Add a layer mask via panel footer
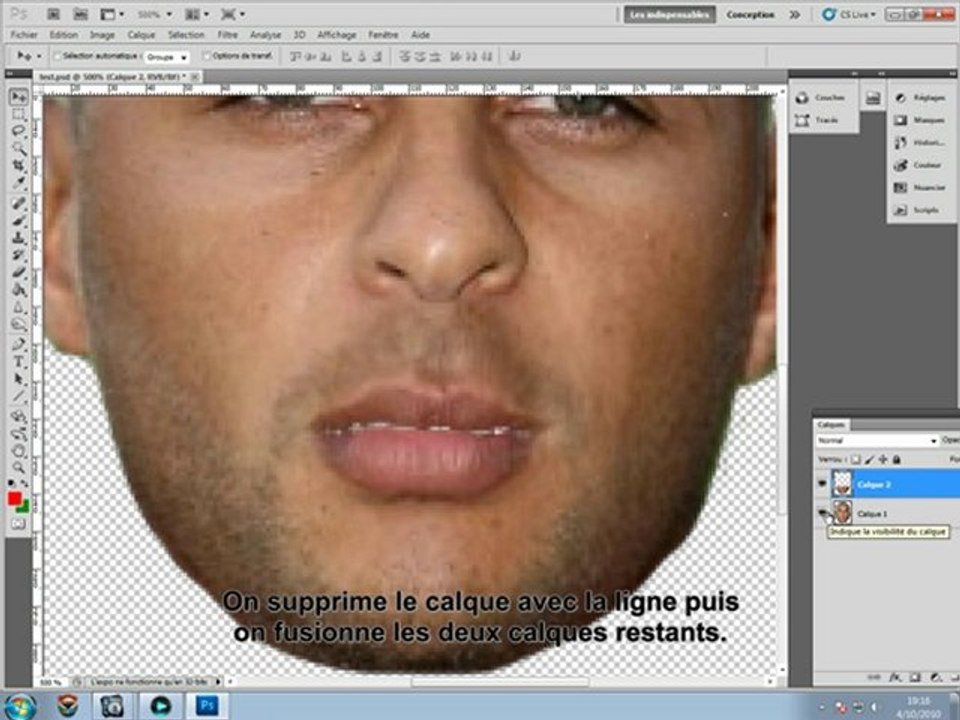Viewport: 960px width, 720px height. coord(915,677)
